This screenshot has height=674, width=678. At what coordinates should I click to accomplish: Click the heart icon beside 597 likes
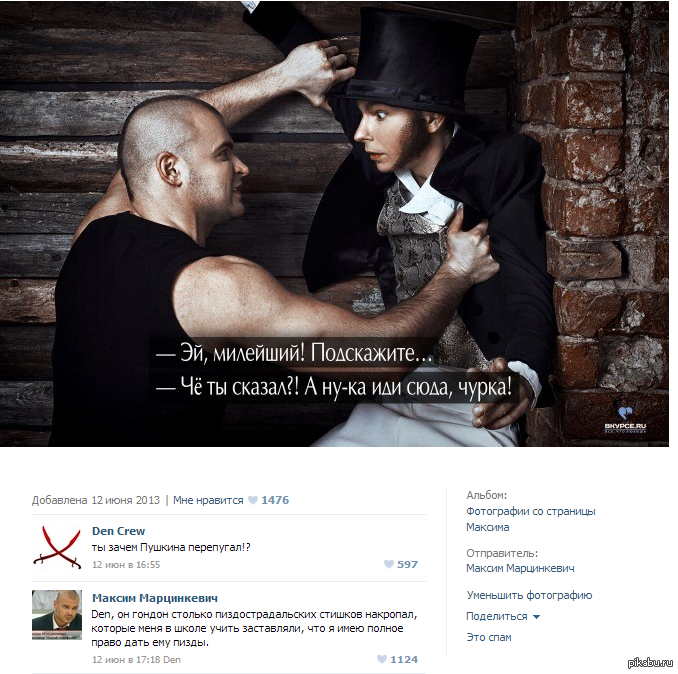[x=389, y=564]
